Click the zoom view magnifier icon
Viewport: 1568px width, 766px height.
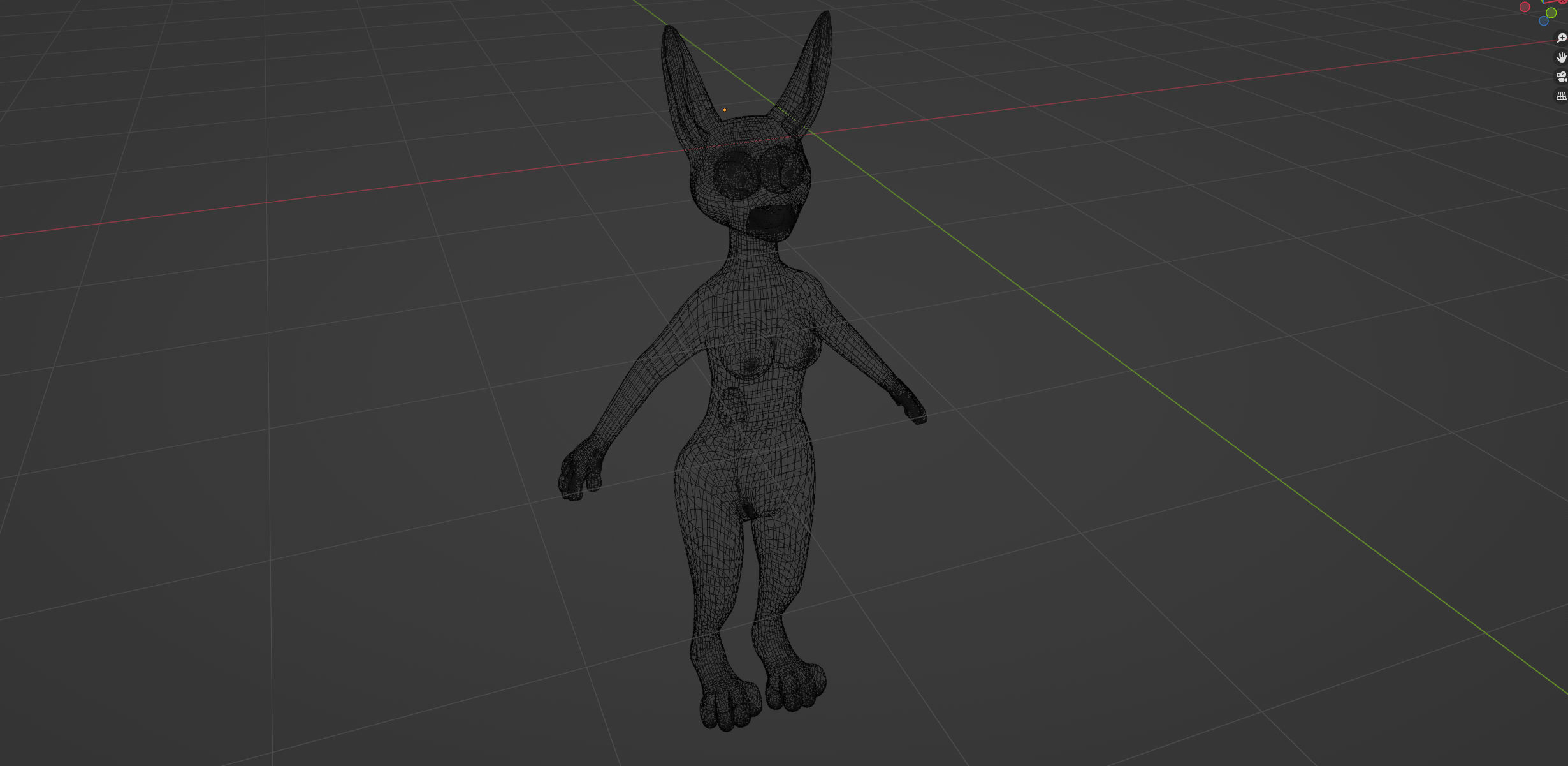click(1561, 38)
